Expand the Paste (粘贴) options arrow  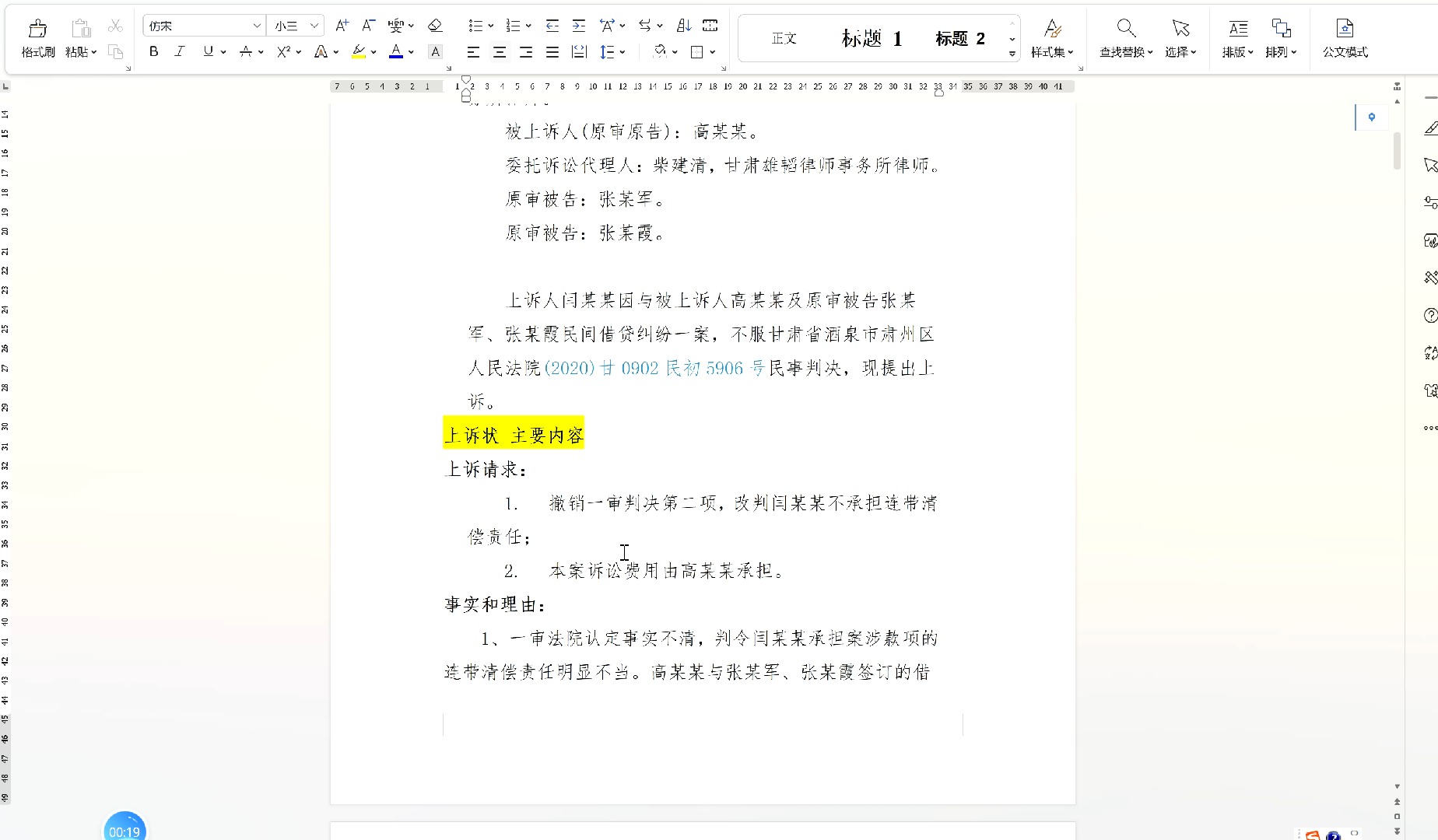point(94,52)
